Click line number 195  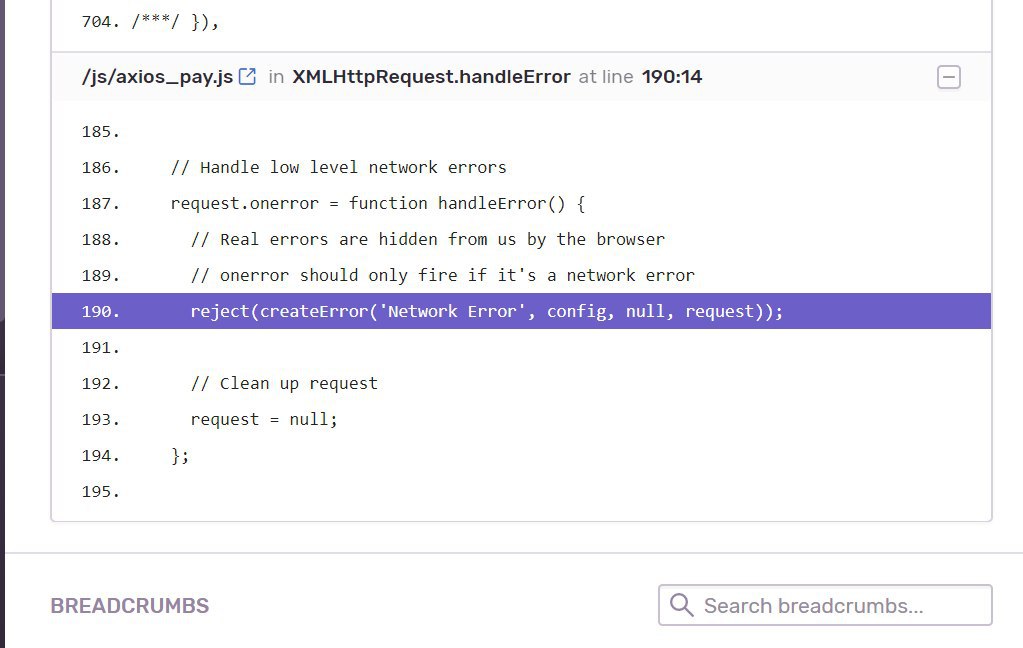point(100,491)
